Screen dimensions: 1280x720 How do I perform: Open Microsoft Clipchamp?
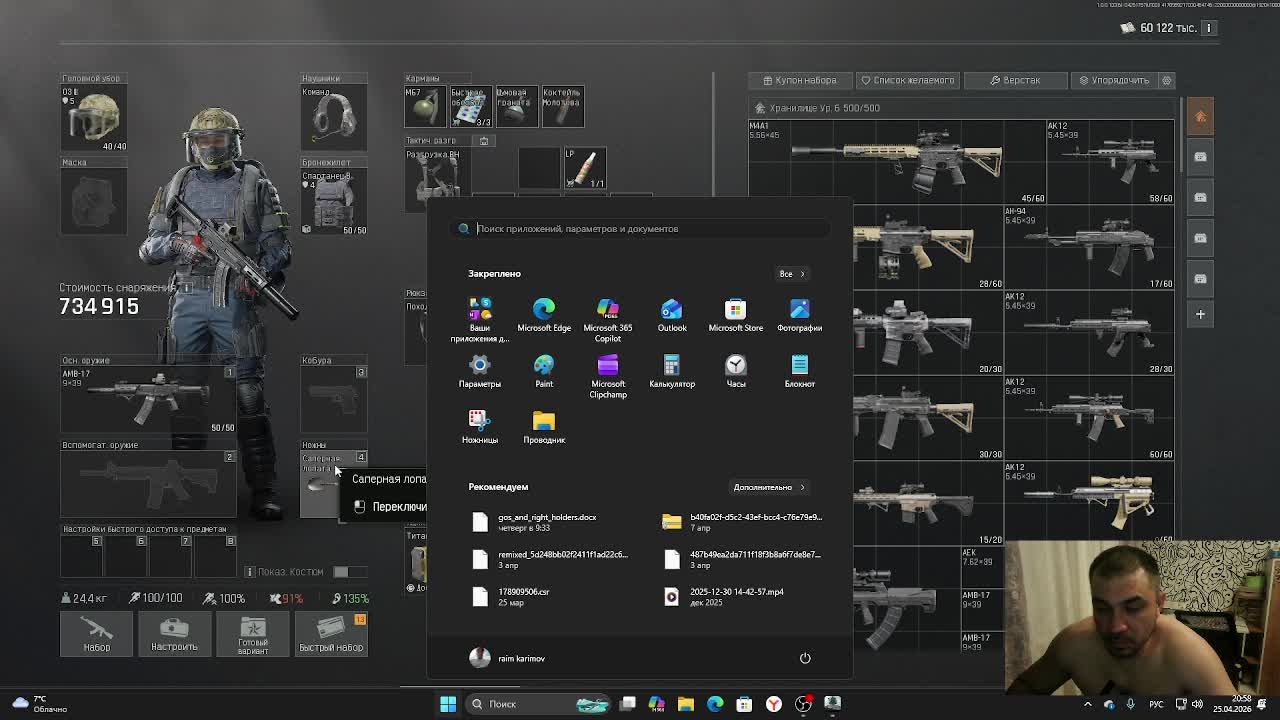[608, 376]
